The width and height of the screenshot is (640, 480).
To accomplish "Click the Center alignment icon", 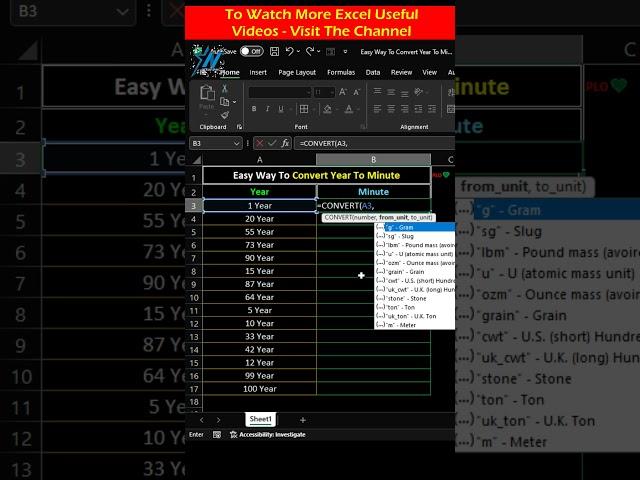I will [391, 109].
